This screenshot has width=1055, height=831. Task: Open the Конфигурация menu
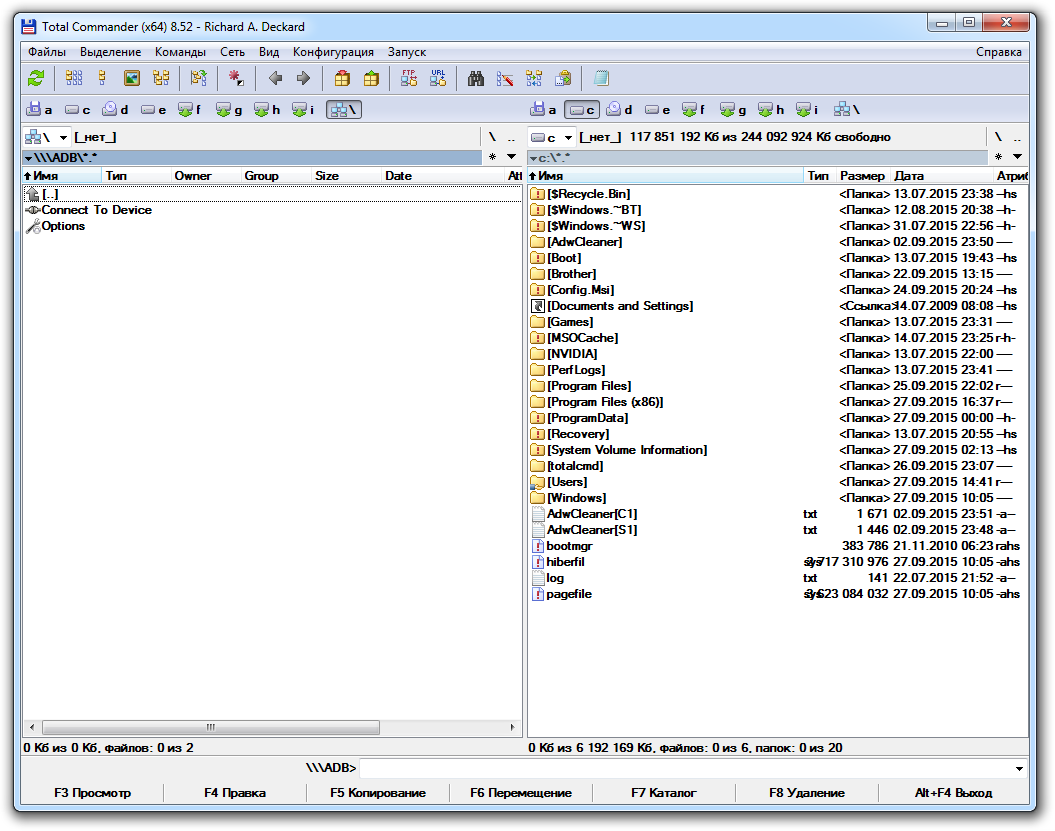coord(333,52)
